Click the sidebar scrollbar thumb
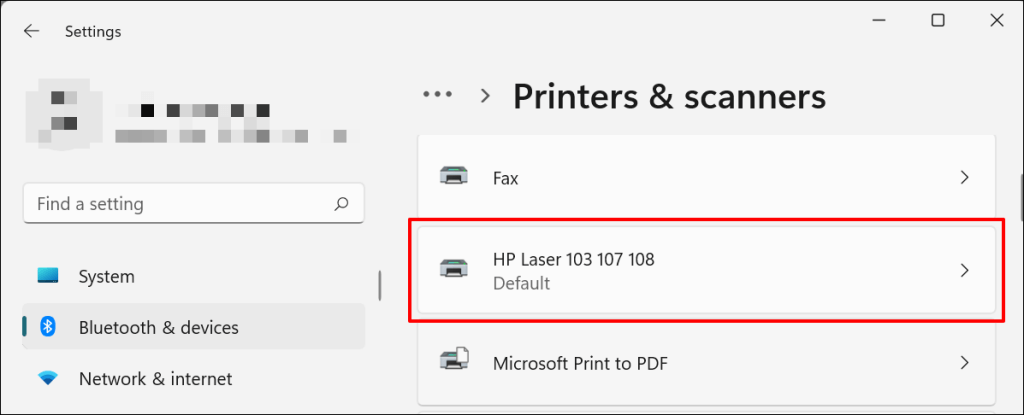Image resolution: width=1024 pixels, height=415 pixels. [379, 285]
